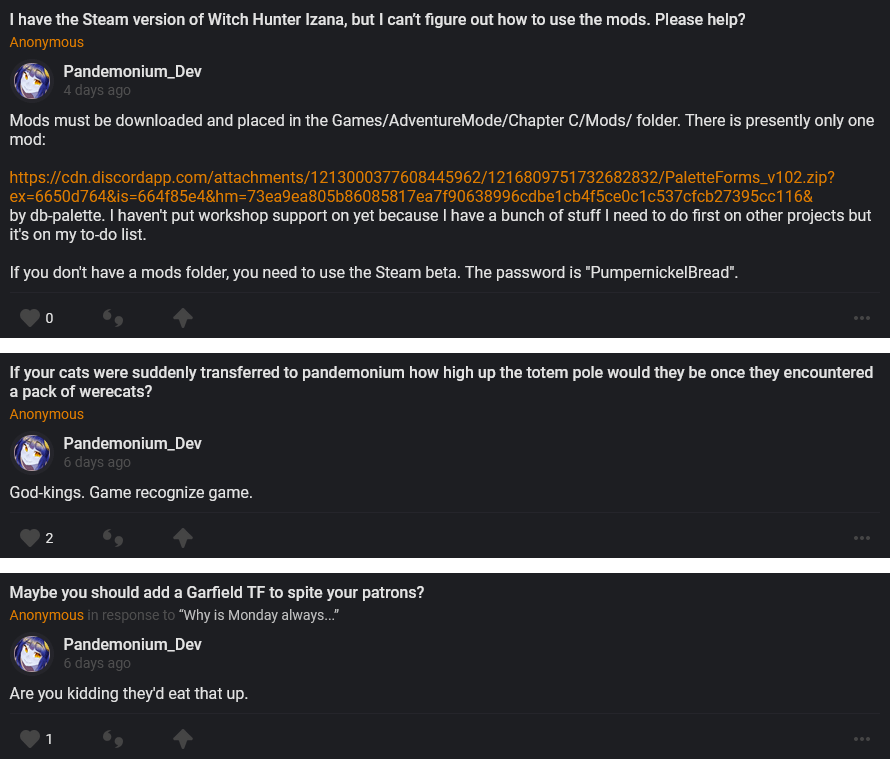
Task: Quote the werecats answer
Action: coord(113,538)
